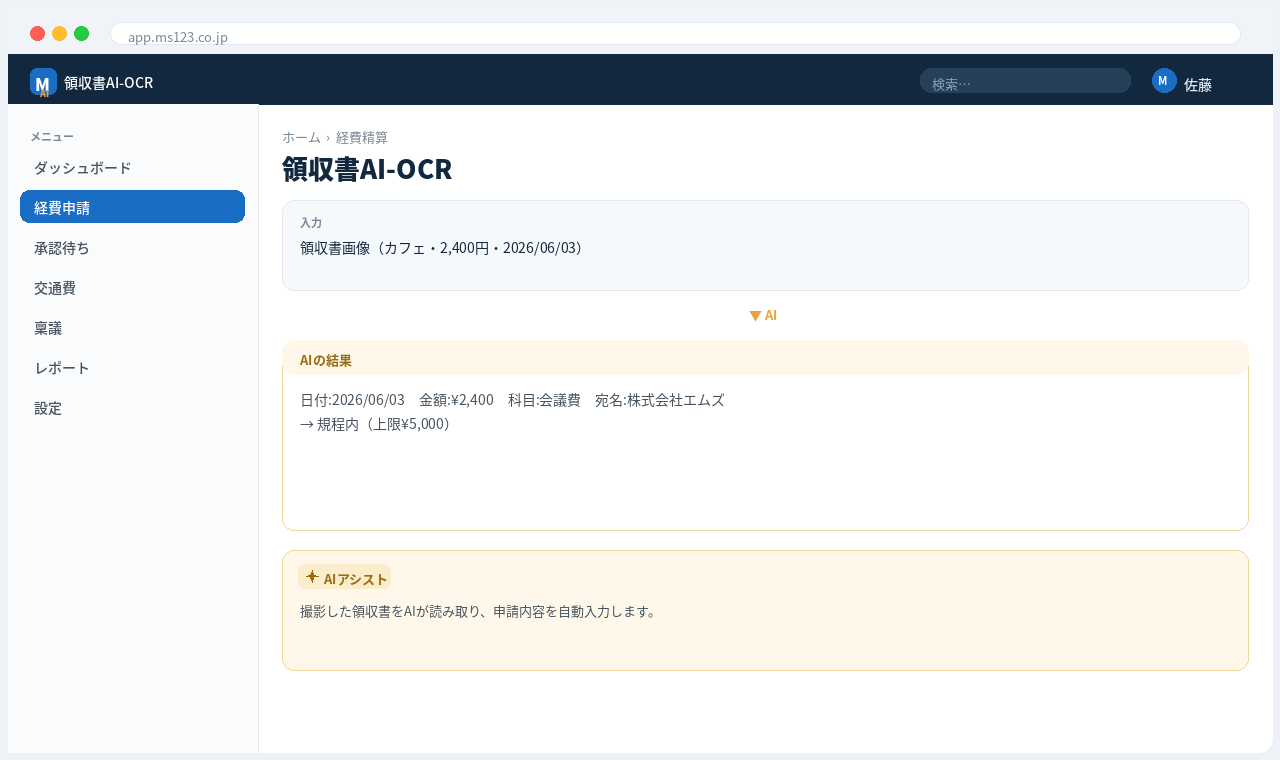Click 日付:2026/06/03 in the result
The width and height of the screenshot is (1280, 760).
352,400
